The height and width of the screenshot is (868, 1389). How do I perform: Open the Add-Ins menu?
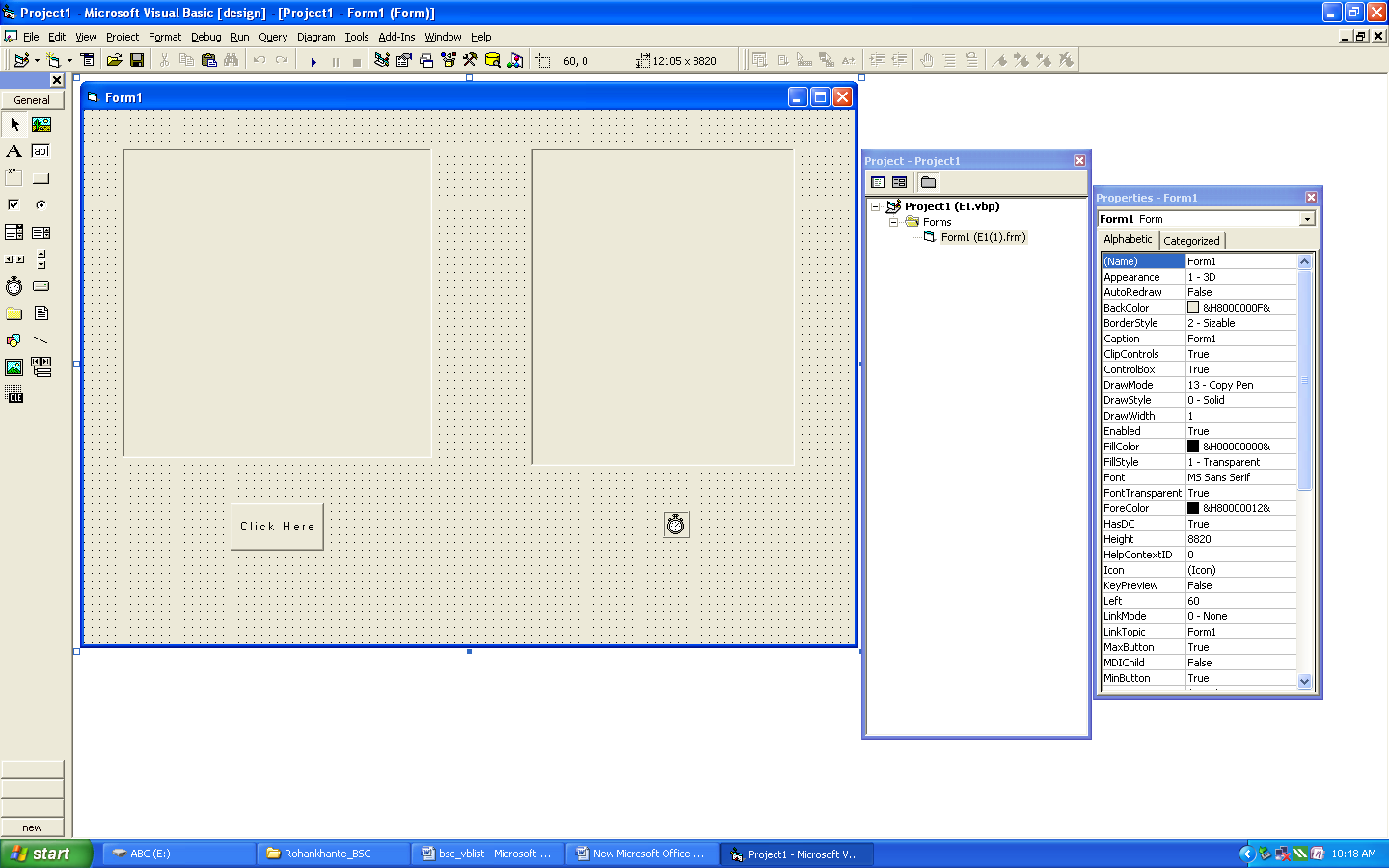[x=396, y=37]
